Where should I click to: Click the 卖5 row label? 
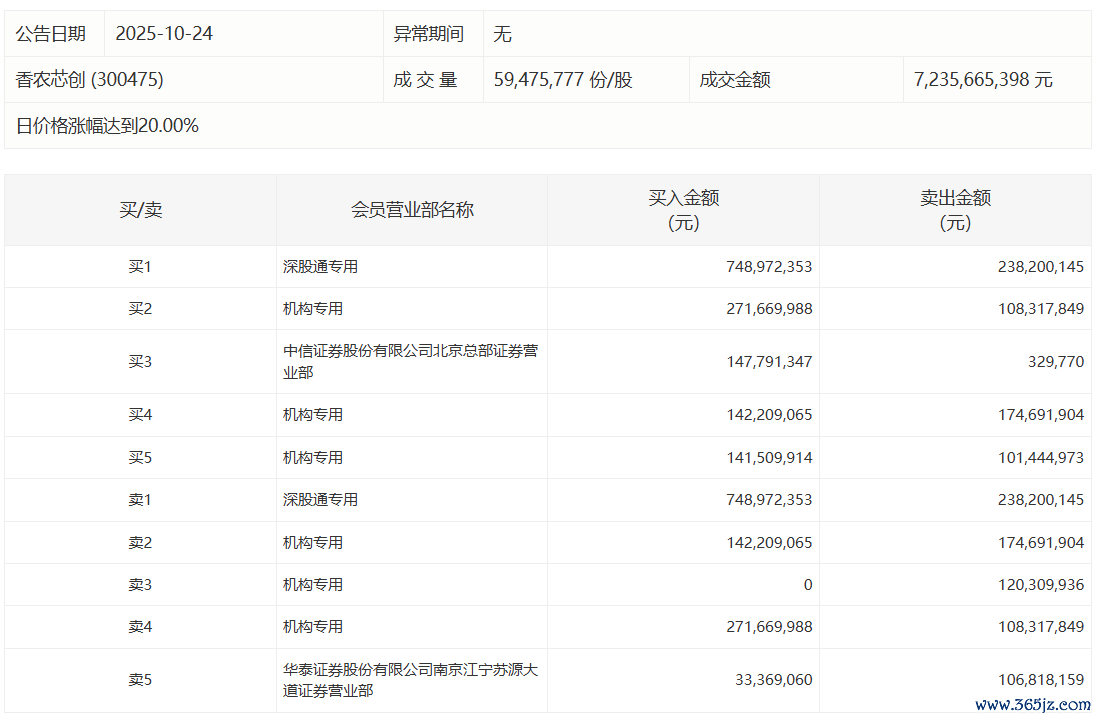click(141, 680)
